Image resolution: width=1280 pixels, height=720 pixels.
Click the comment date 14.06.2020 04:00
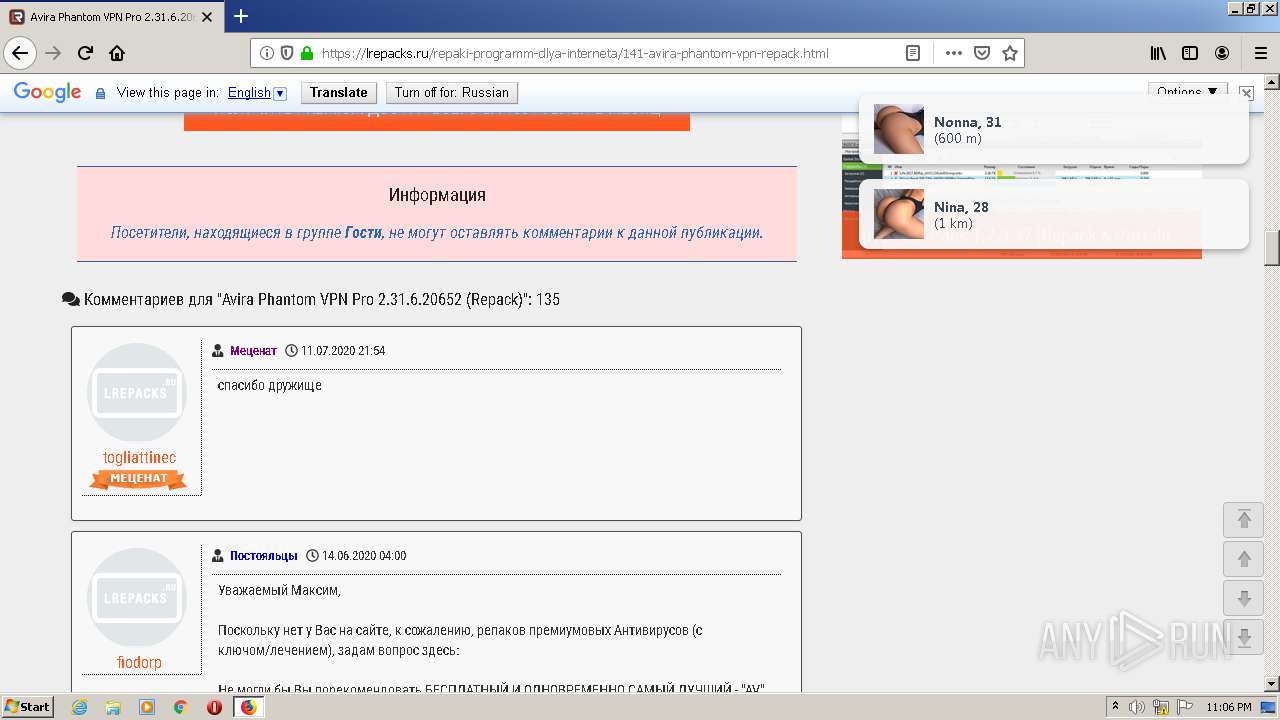point(364,556)
